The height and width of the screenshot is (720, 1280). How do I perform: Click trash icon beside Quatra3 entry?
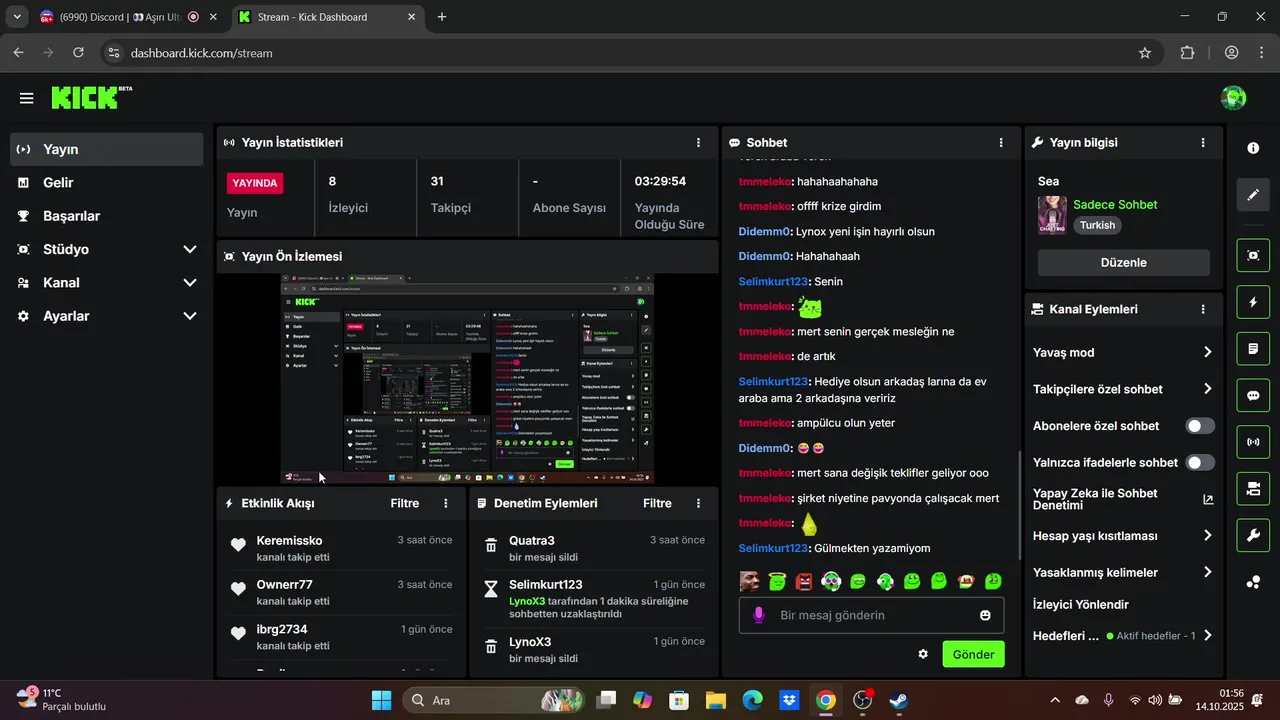point(491,545)
